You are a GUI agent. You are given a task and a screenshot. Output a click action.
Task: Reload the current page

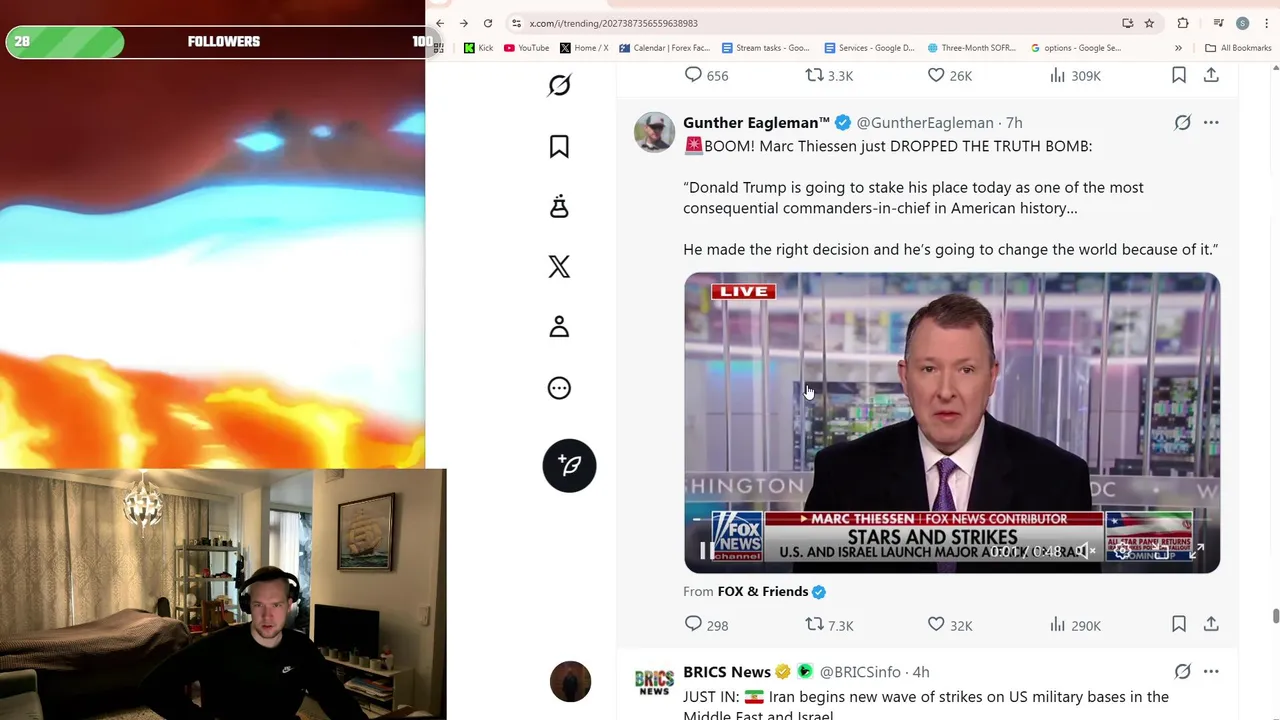(x=488, y=23)
